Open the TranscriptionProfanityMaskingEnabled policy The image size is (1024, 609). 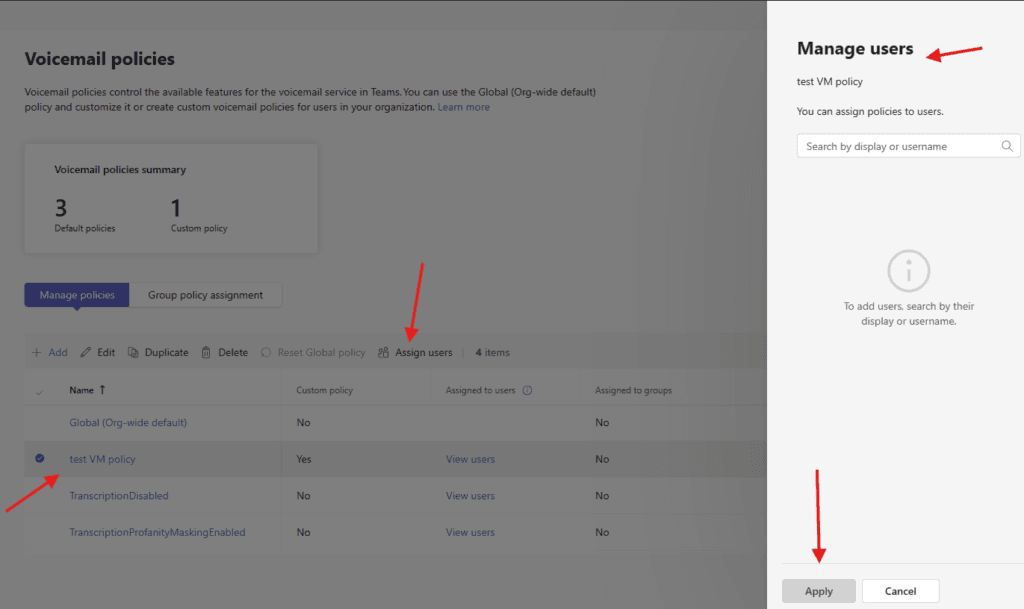tap(157, 532)
